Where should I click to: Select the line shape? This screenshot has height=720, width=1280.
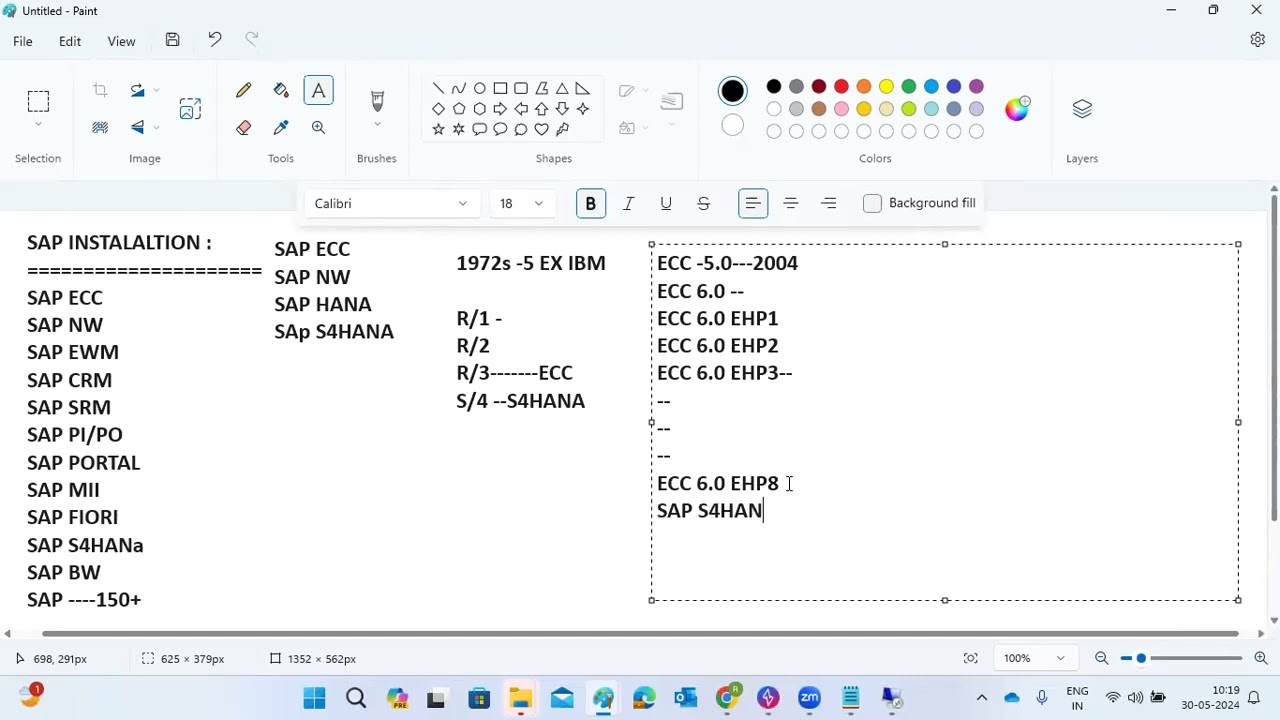pyautogui.click(x=438, y=88)
